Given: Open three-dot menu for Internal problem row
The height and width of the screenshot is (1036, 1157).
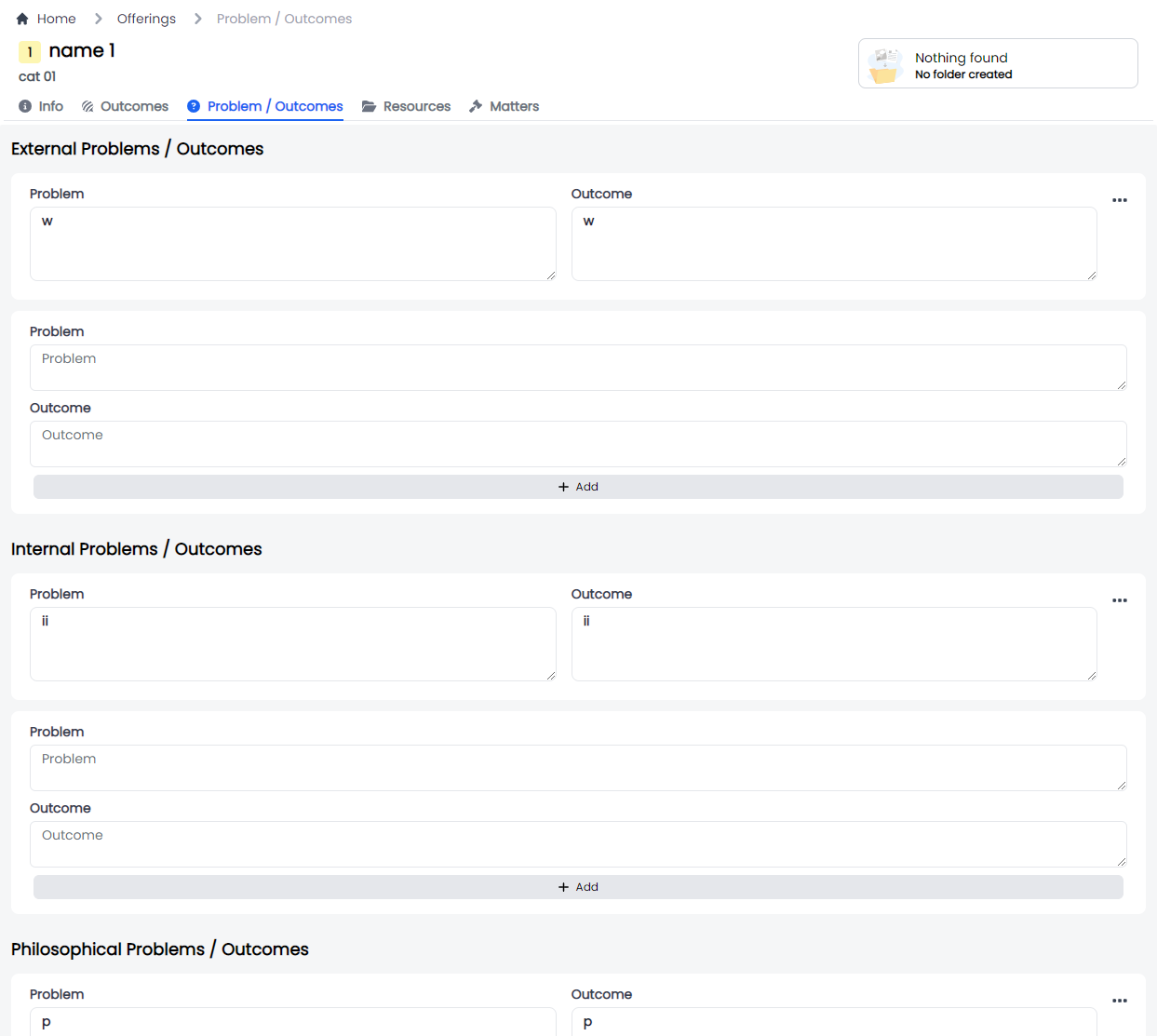Looking at the screenshot, I should 1119,600.
